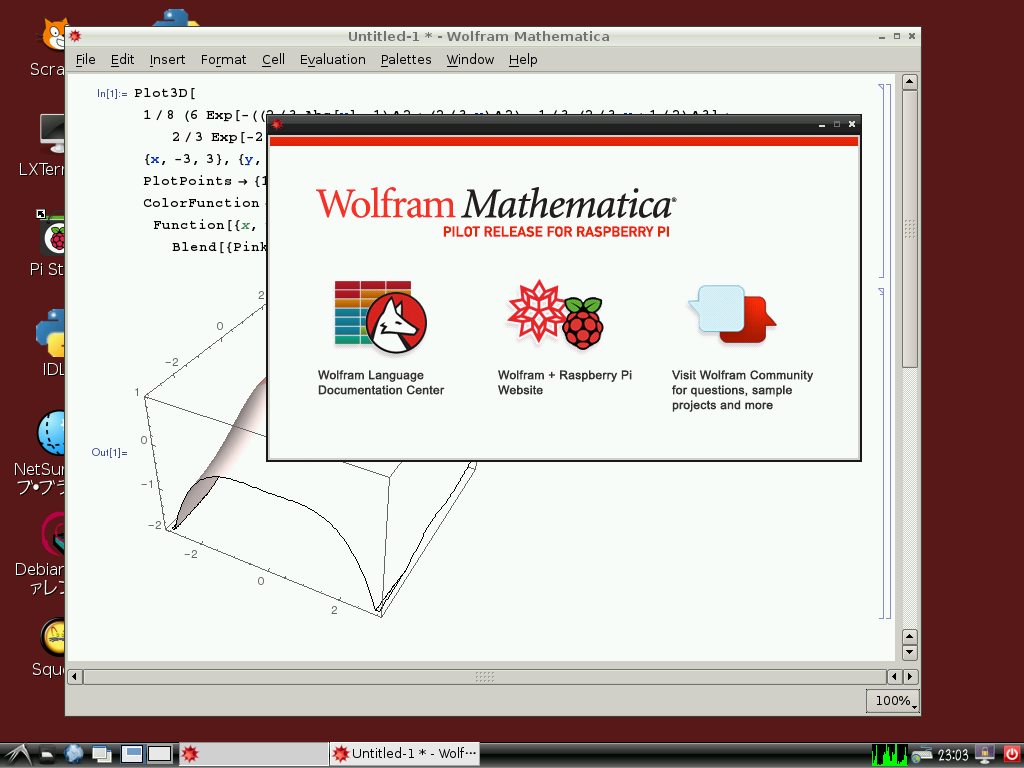Select the Untitled-1 * - Wolf… taskbar button

tap(404, 754)
